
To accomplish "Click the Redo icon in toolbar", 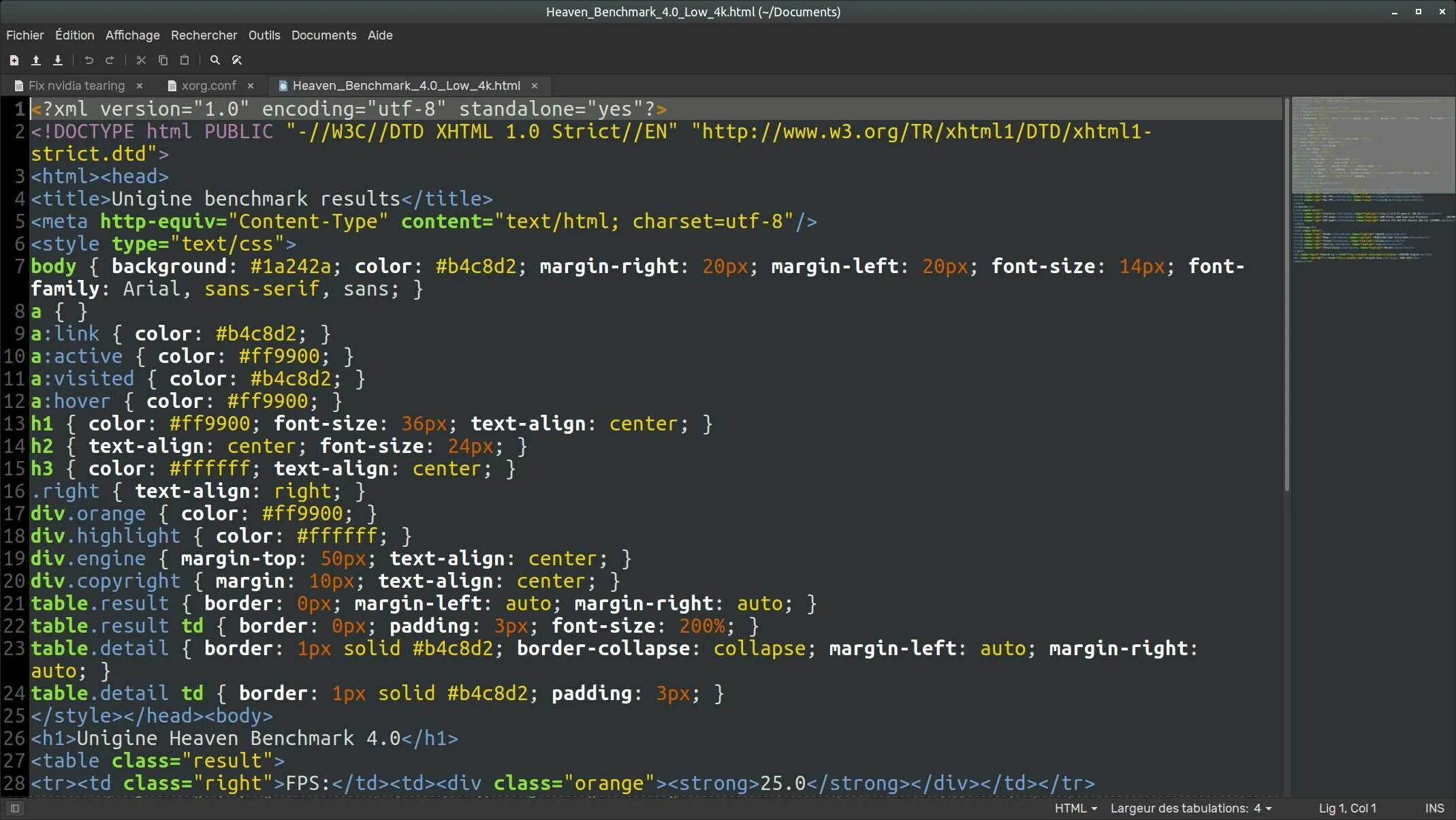I will (110, 61).
